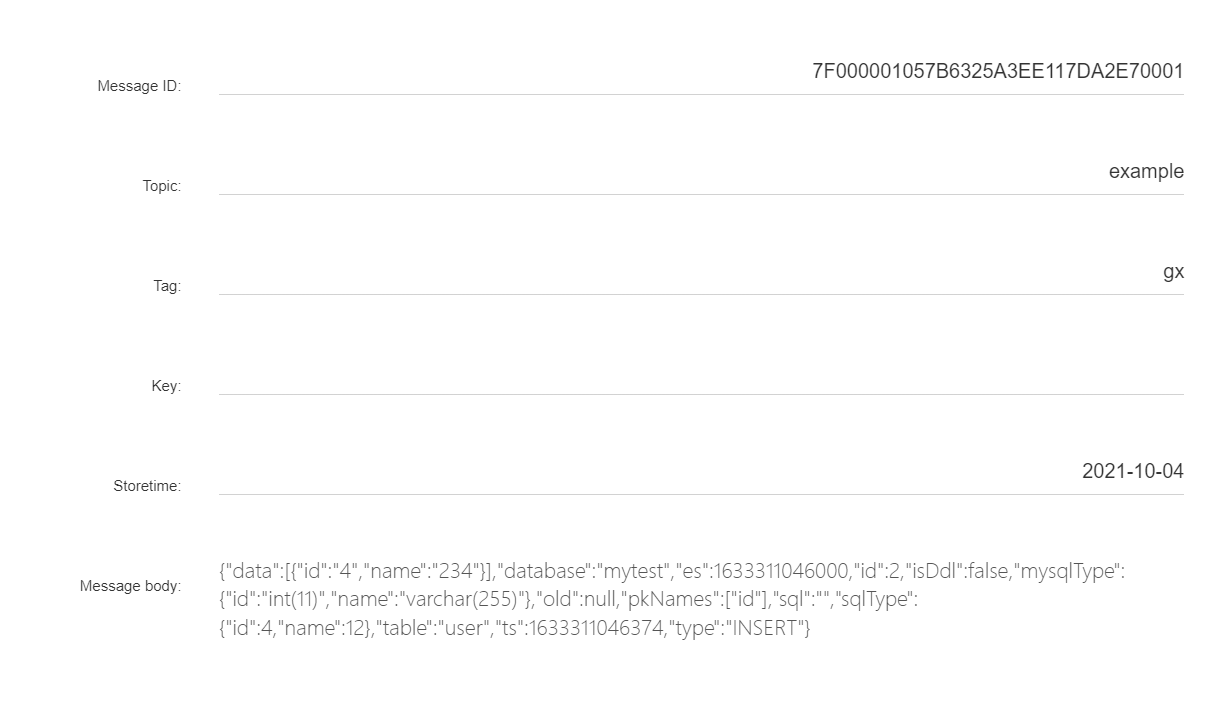Focus the Topic input field
The height and width of the screenshot is (722, 1205).
click(x=701, y=172)
